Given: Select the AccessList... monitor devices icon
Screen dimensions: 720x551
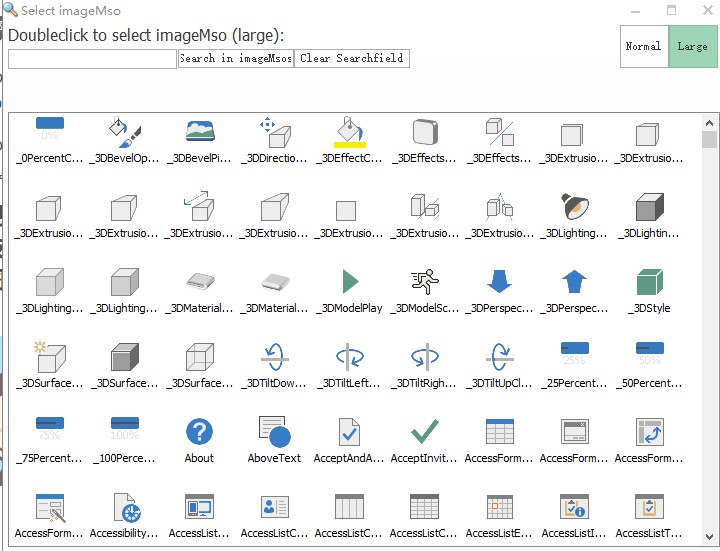Looking at the screenshot, I should (x=199, y=507).
